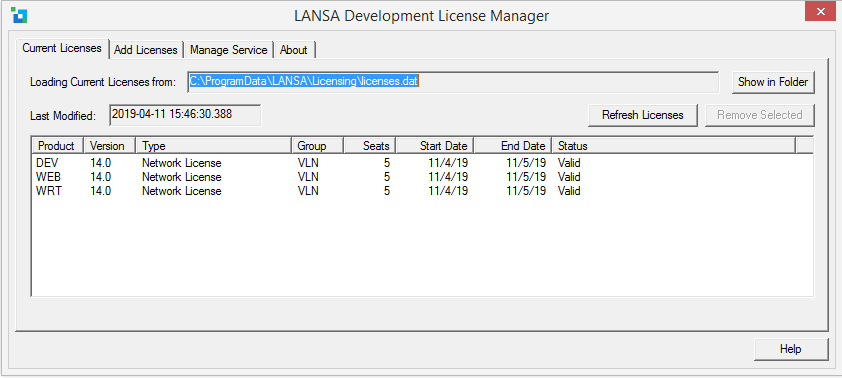Sort by the Group column header
The height and width of the screenshot is (378, 842).
(x=317, y=146)
